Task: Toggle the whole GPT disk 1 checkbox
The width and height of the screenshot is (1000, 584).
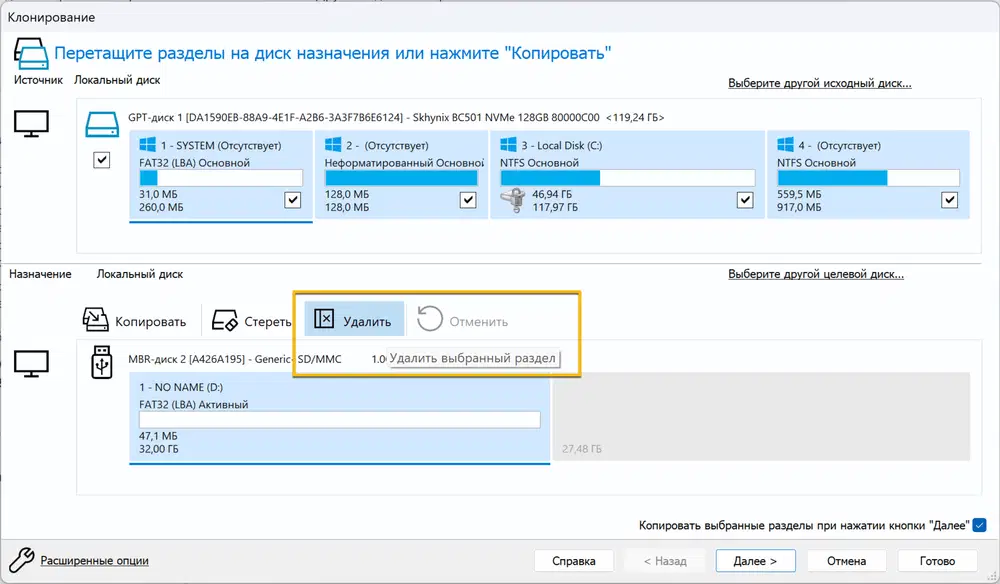Action: (x=101, y=160)
